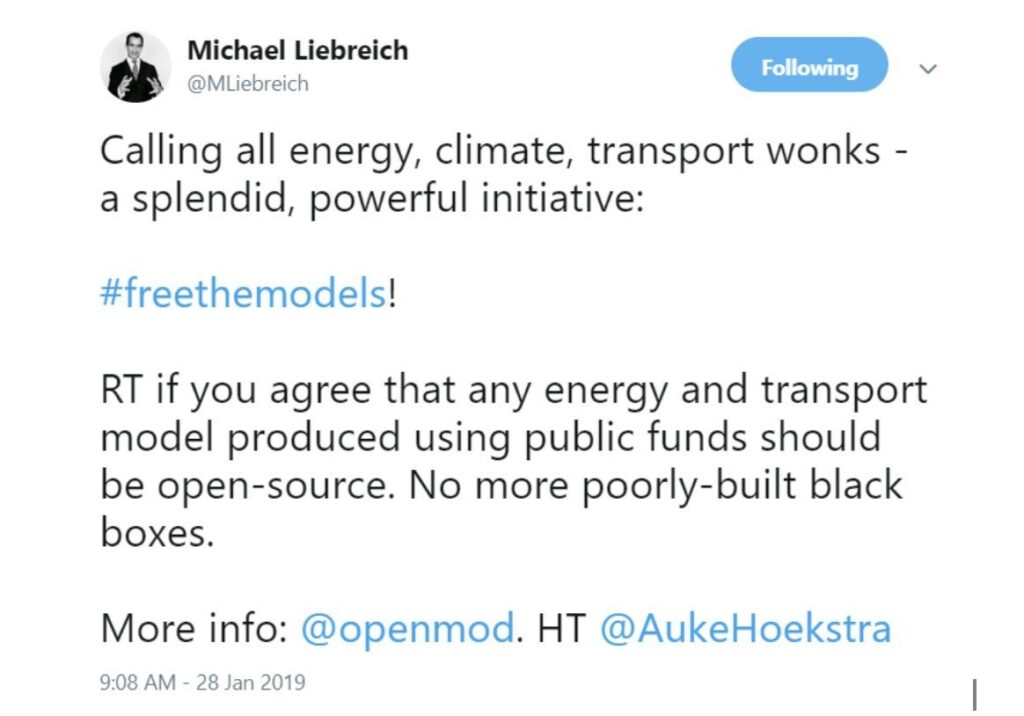
Task: Navigate via the @openmod account link
Action: [x=407, y=628]
